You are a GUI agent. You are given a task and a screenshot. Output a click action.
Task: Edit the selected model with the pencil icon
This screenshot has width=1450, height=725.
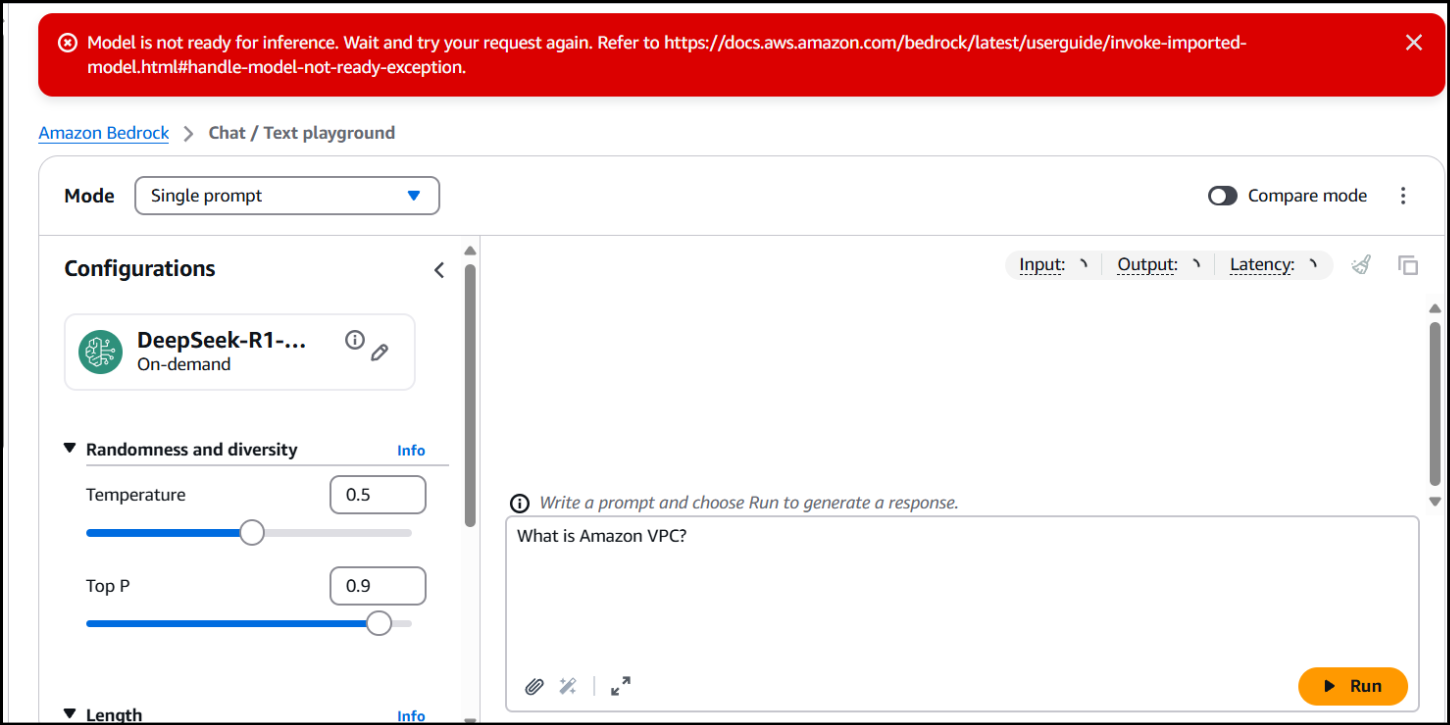(379, 352)
